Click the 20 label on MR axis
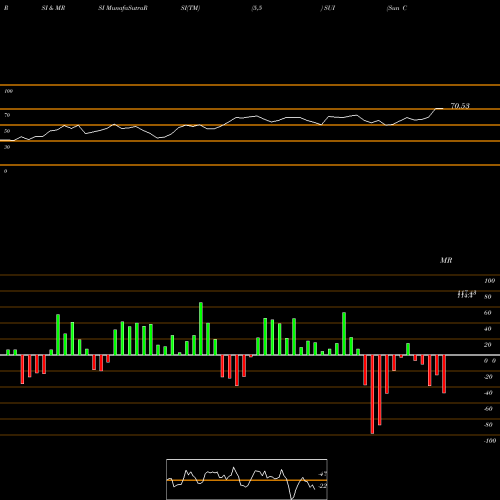Viewport: 500px width, 500px height. (x=488, y=345)
